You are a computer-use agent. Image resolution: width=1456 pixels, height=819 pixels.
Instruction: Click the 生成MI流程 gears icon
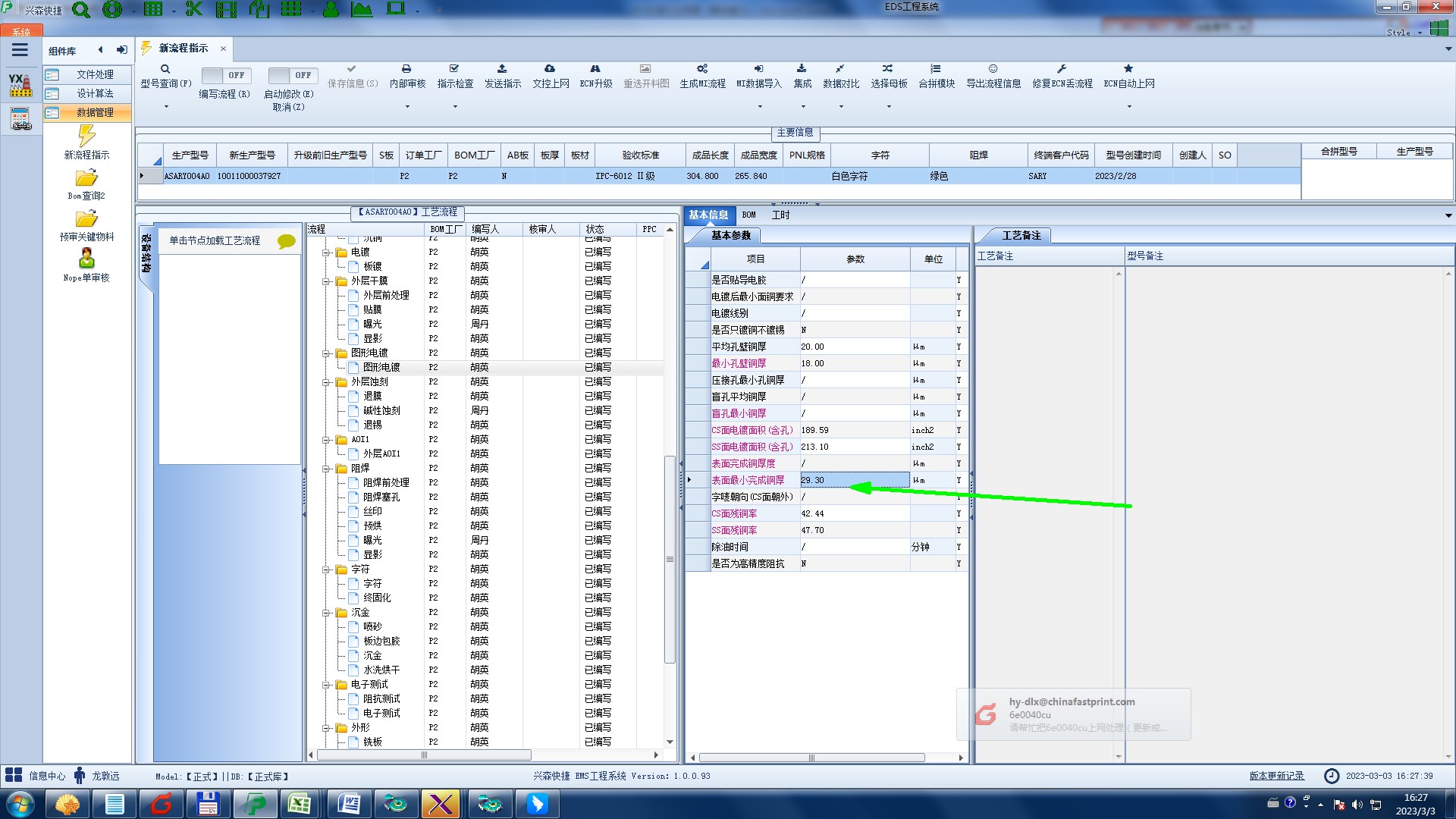coord(702,69)
